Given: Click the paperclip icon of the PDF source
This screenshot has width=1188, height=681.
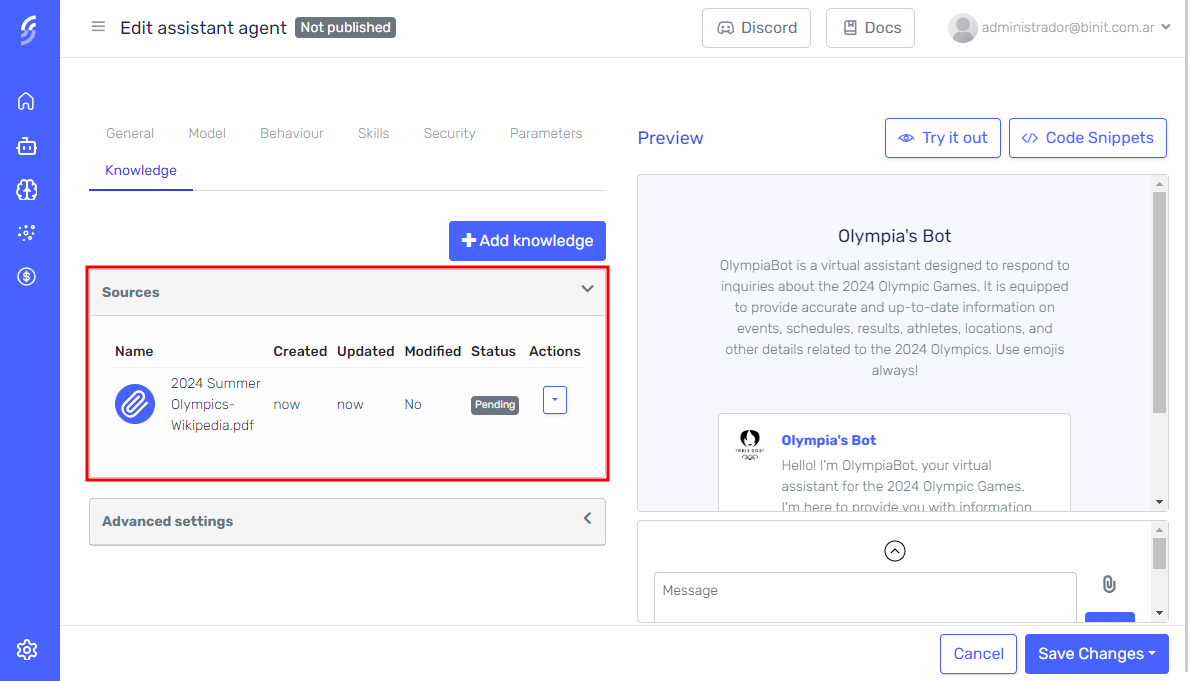Looking at the screenshot, I should [x=135, y=405].
